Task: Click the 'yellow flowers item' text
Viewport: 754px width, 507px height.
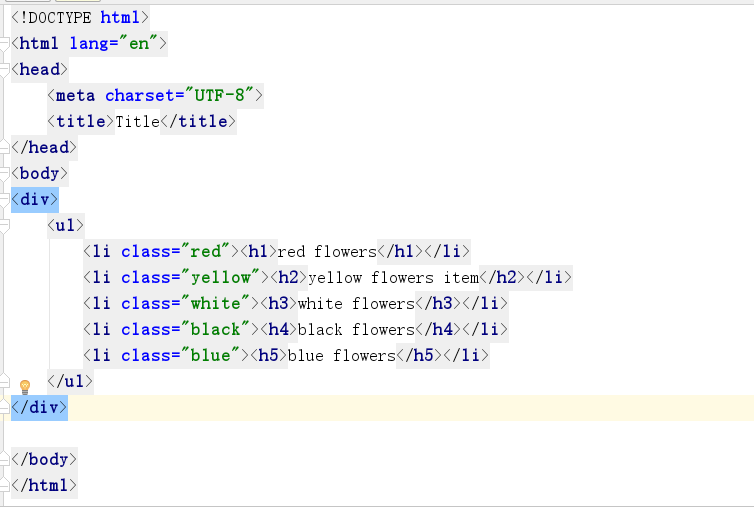Action: click(x=393, y=278)
